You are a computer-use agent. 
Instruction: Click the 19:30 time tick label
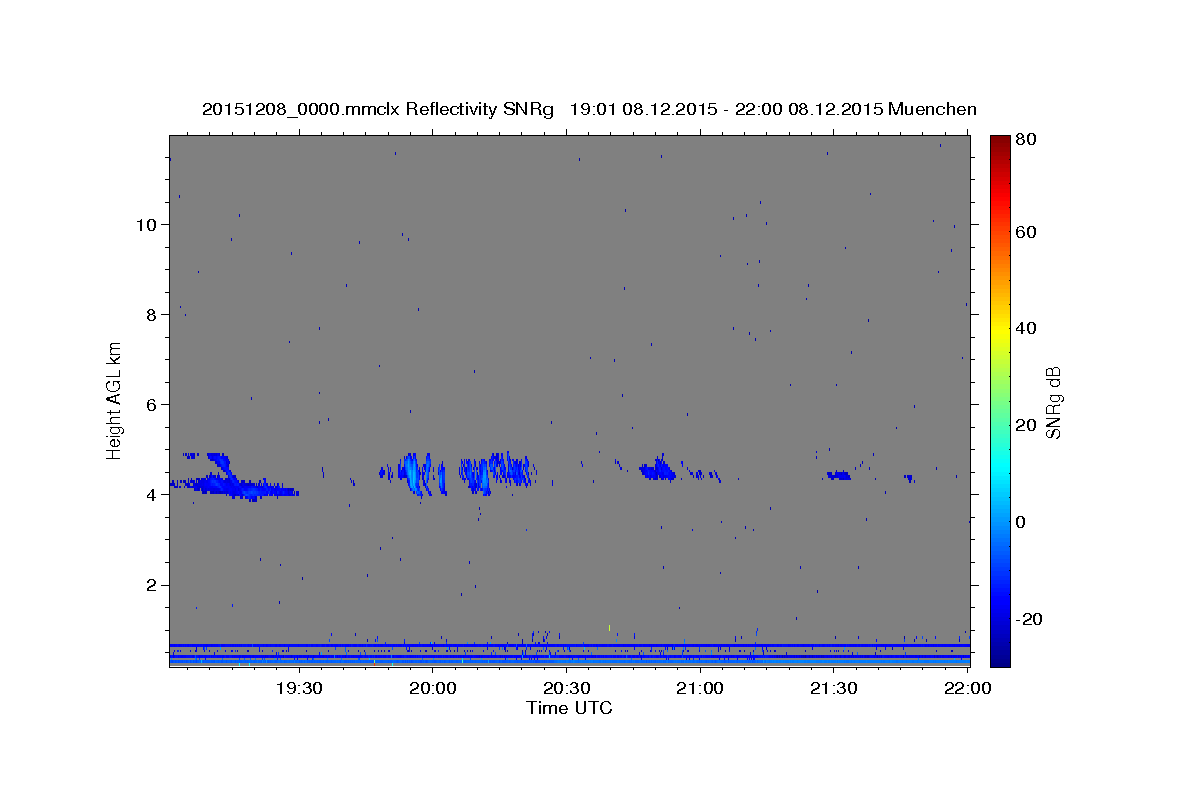point(299,688)
